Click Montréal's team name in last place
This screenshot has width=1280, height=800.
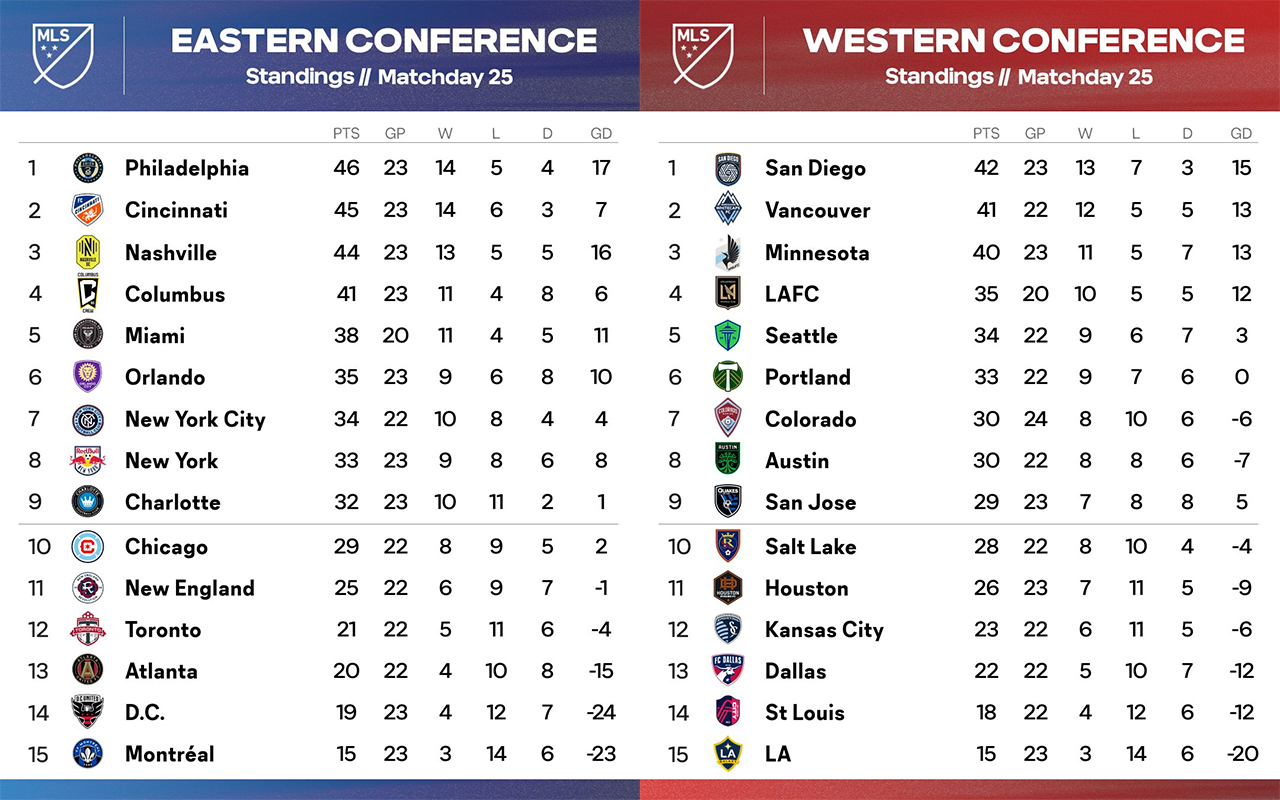169,754
